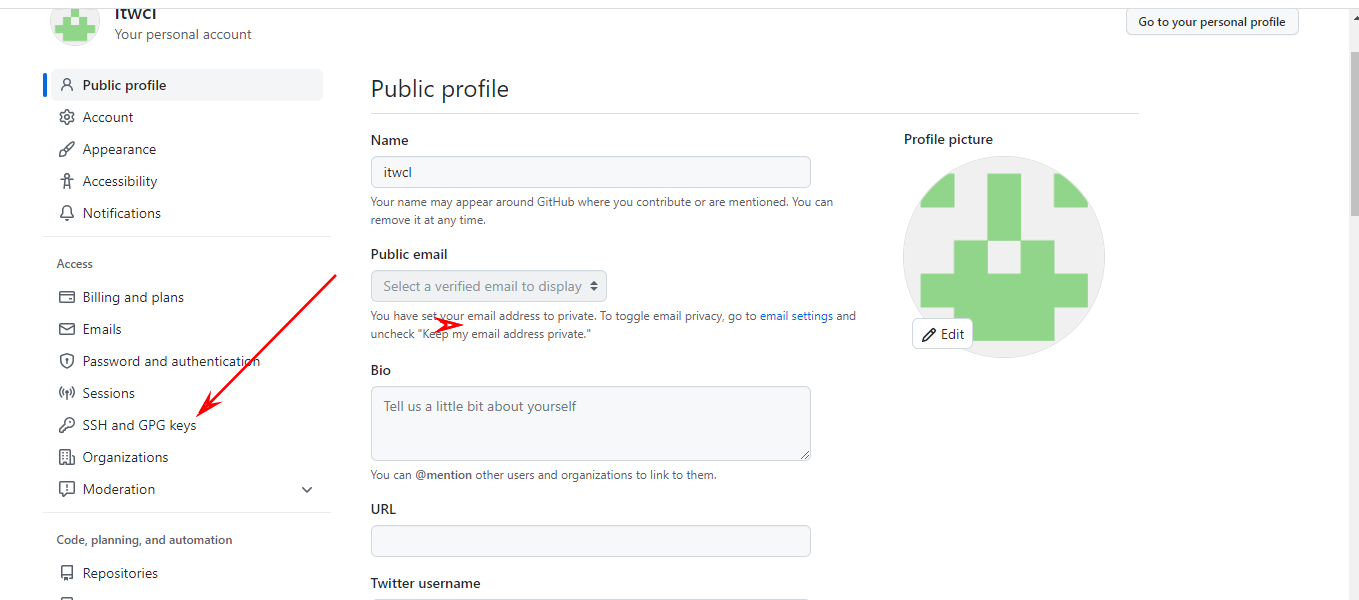Viewport: 1359px width, 600px height.
Task: Select Public profile in sidebar
Action: coord(124,85)
